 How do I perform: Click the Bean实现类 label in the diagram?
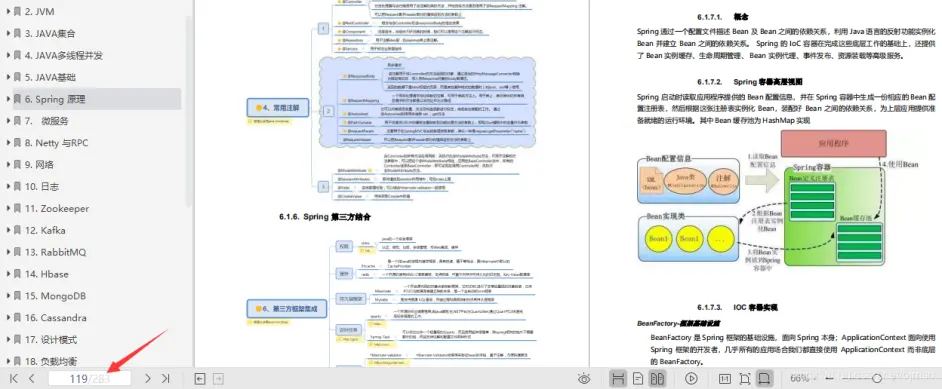(665, 216)
